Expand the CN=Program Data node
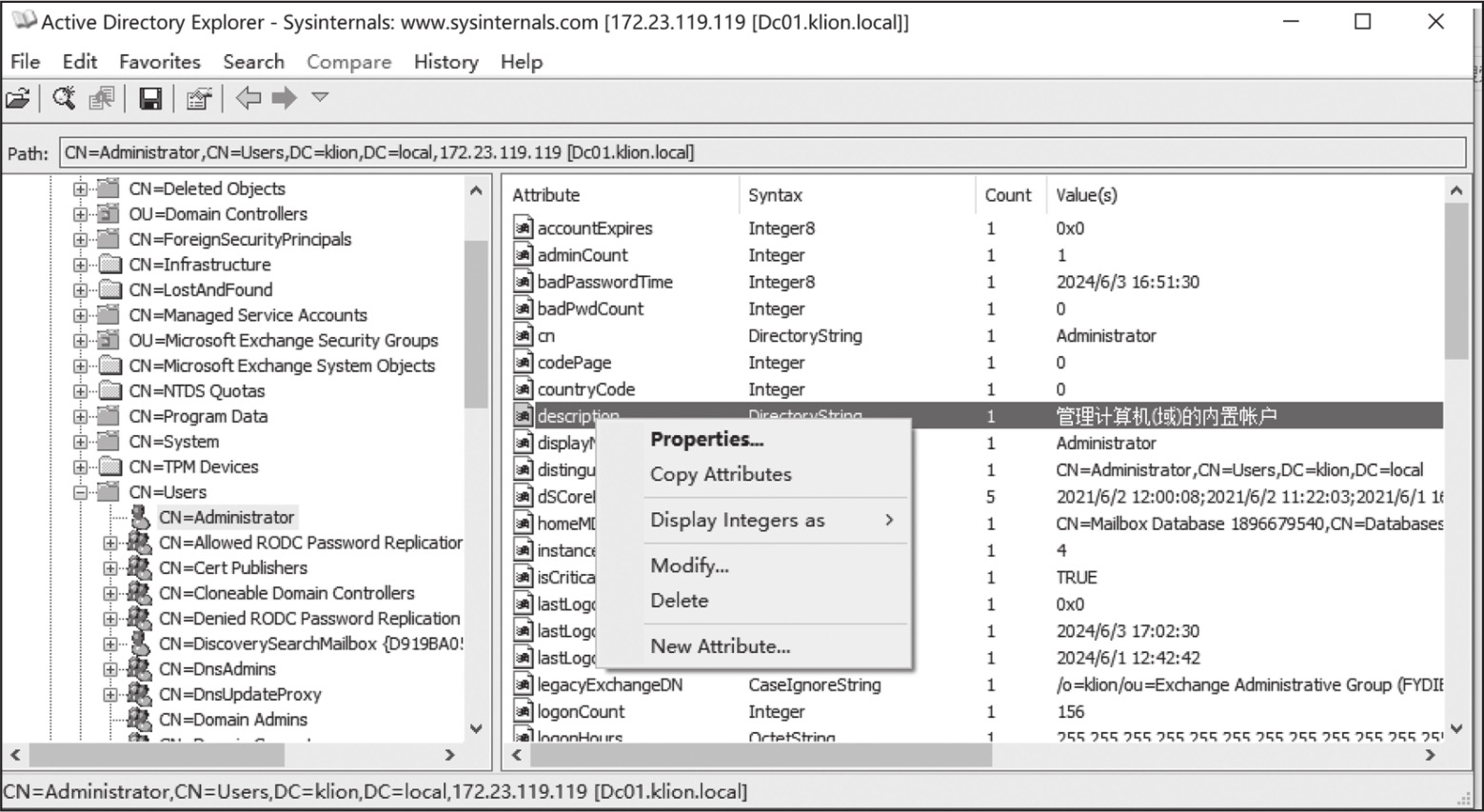Viewport: 1484px width, 812px height. tap(81, 417)
